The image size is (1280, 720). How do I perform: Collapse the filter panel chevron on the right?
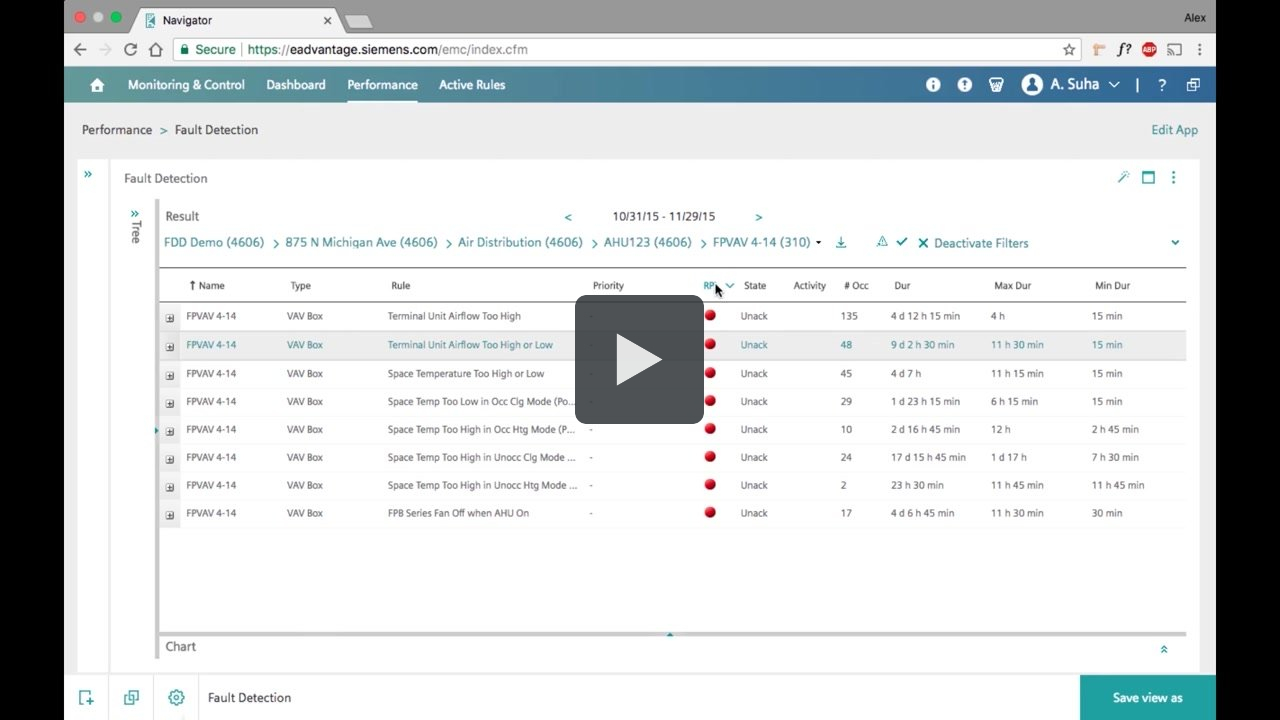pyautogui.click(x=1175, y=242)
